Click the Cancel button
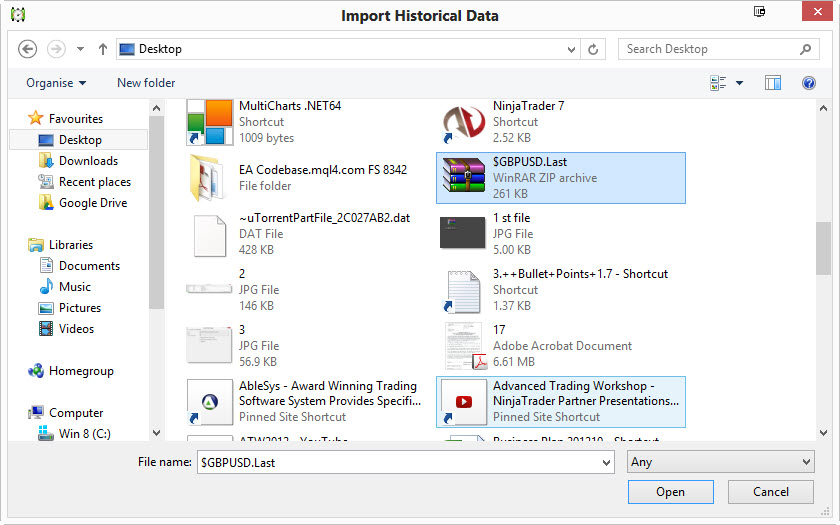Viewport: 840px width, 525px height. 770,492
